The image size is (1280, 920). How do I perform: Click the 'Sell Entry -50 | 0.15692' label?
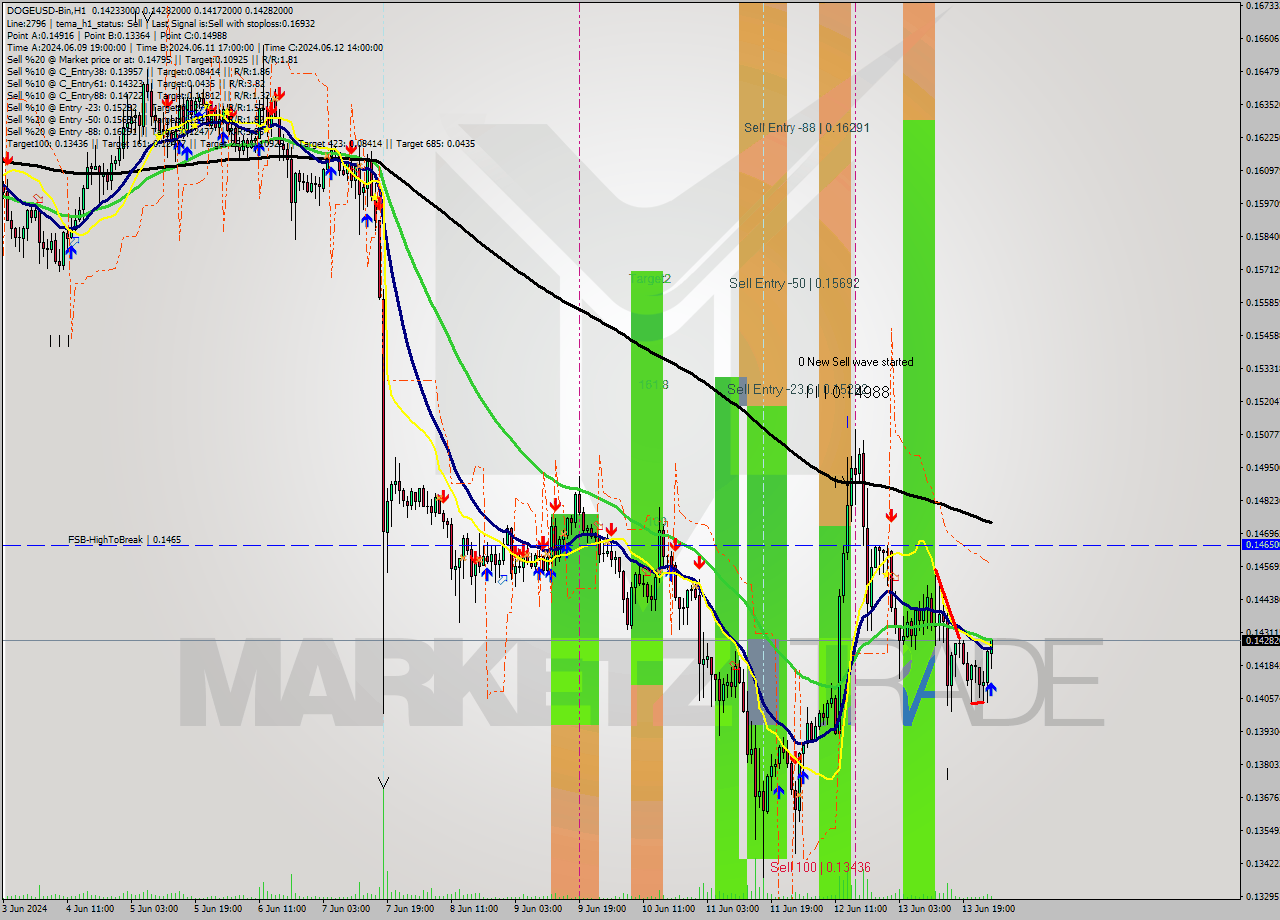tap(794, 283)
